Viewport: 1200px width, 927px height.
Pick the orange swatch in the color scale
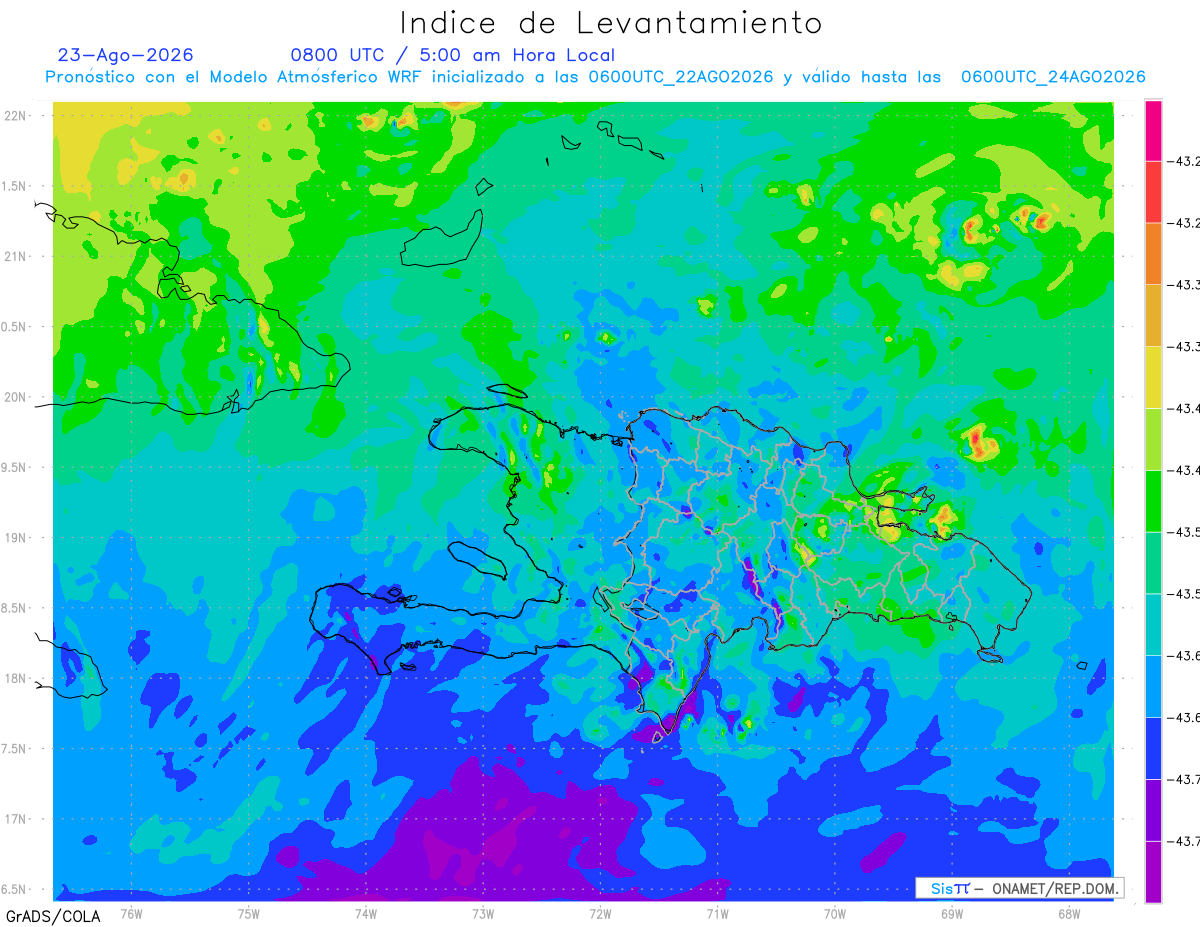[1153, 253]
